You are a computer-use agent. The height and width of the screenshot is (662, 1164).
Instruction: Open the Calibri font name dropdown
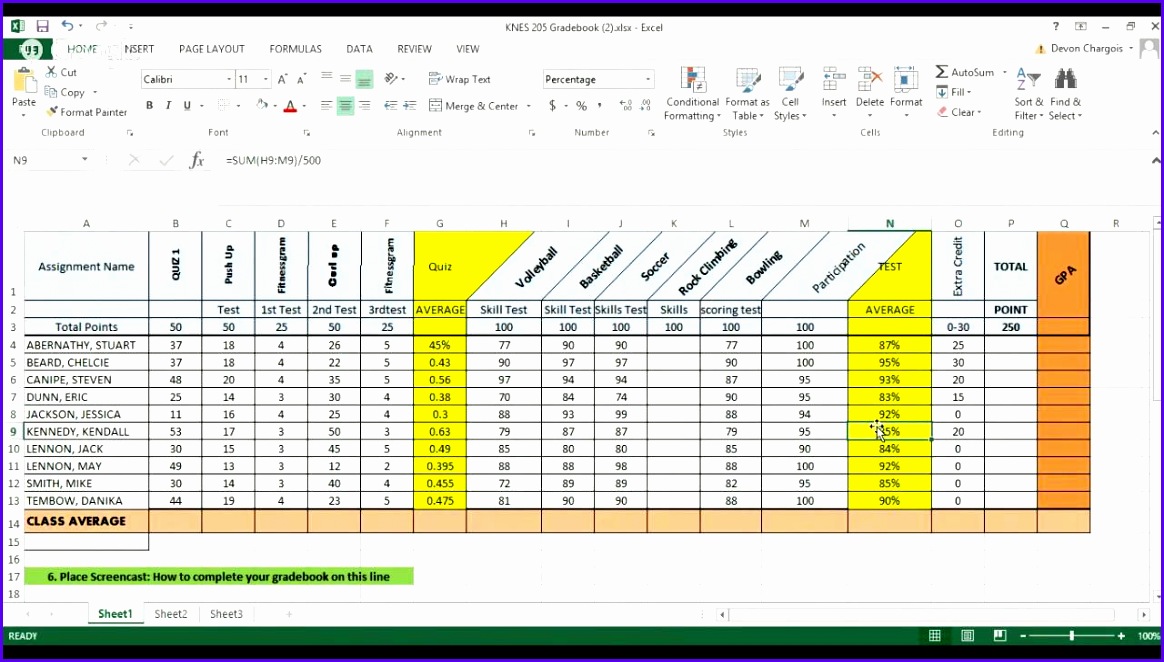tap(229, 79)
